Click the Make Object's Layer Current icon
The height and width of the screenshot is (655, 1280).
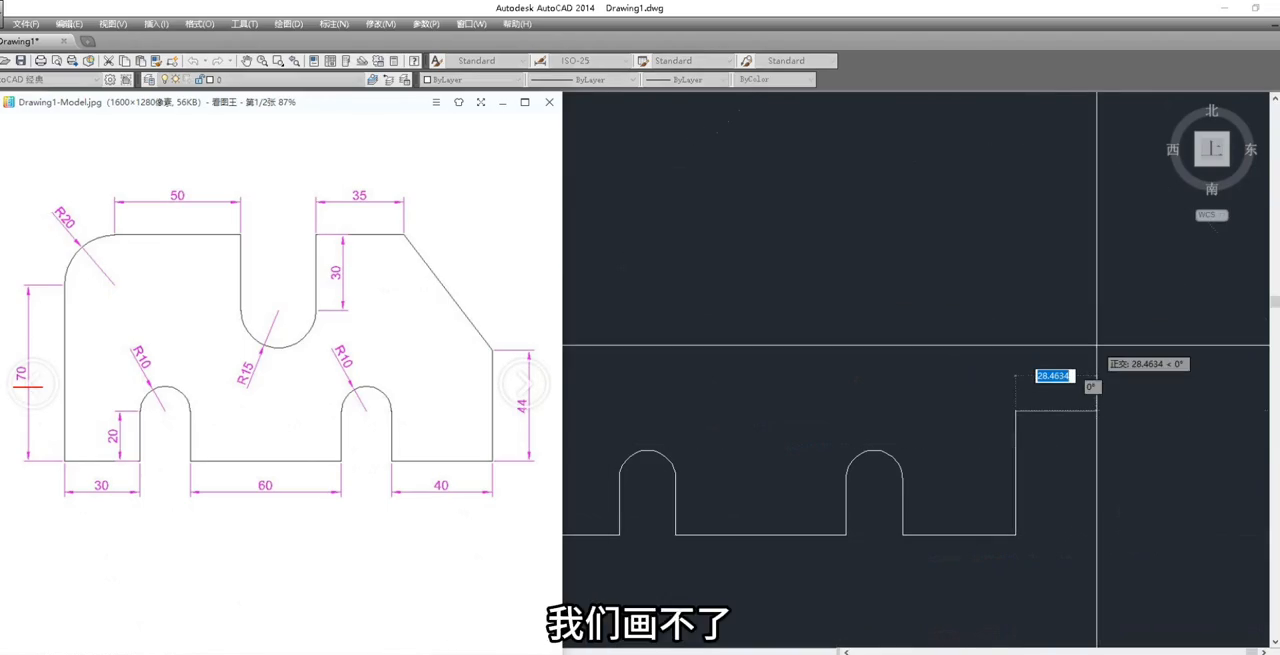pos(372,80)
